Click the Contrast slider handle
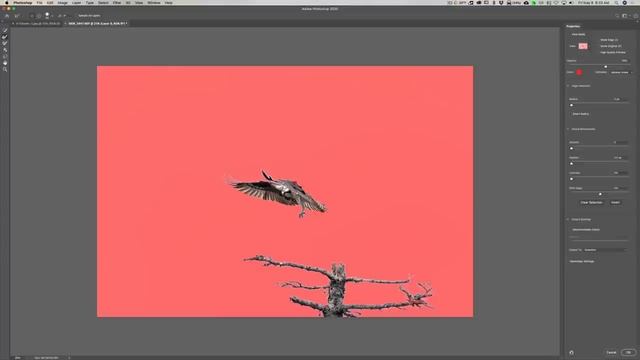Screen dimensions: 640x360 [x=571, y=179]
